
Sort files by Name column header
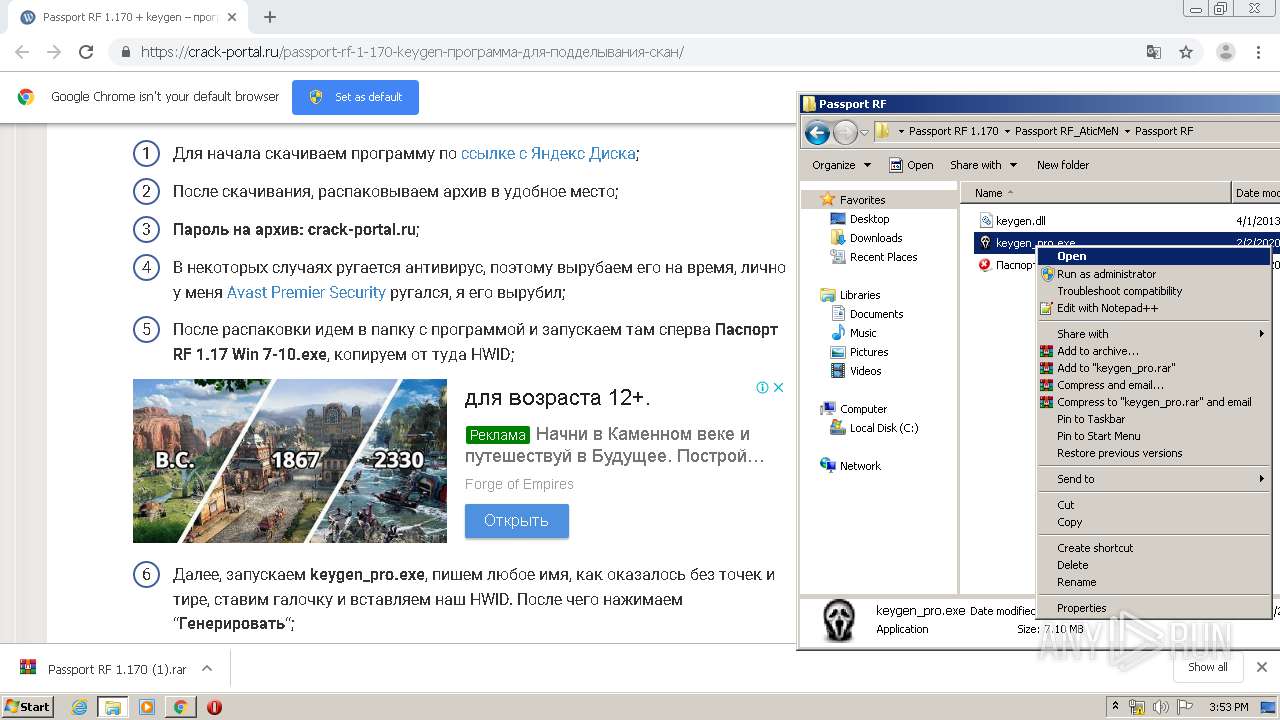tap(1095, 193)
